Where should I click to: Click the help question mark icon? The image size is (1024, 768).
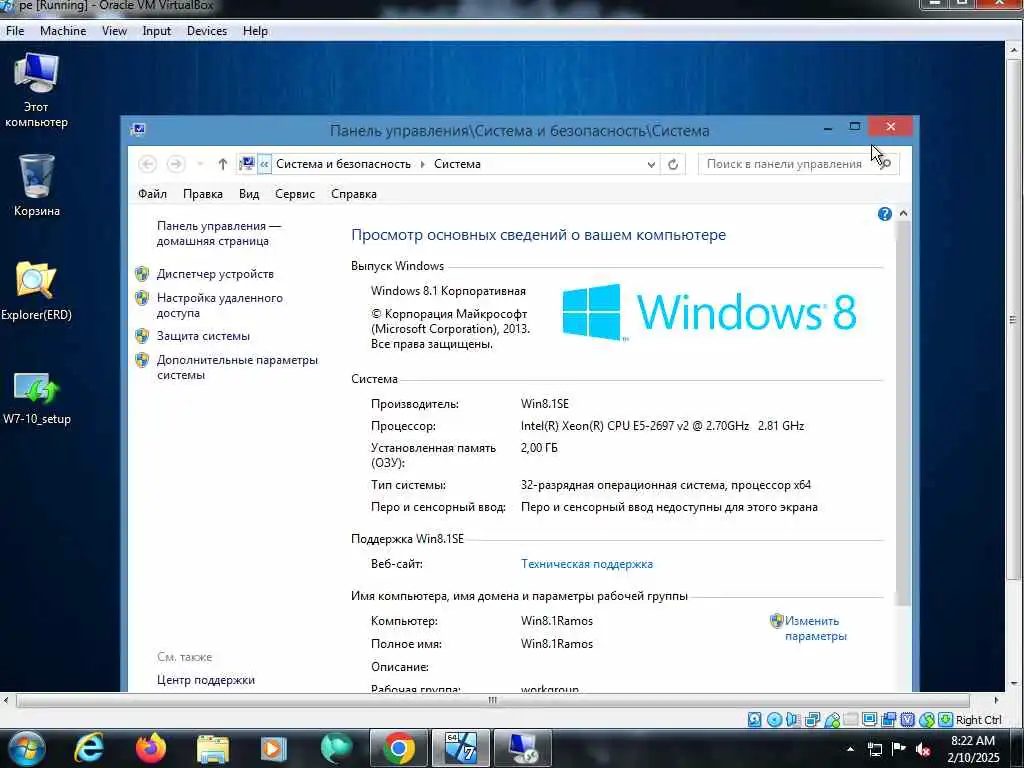pos(885,214)
